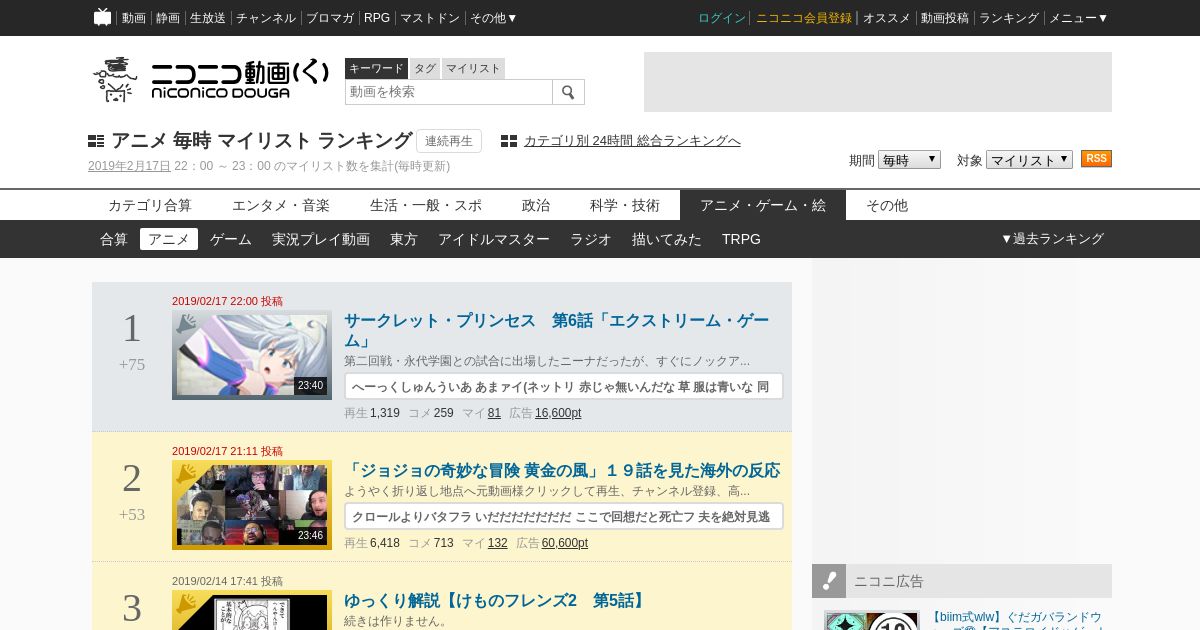The height and width of the screenshot is (630, 1200).
Task: Click the 連続再生 button
Action: coord(449,141)
